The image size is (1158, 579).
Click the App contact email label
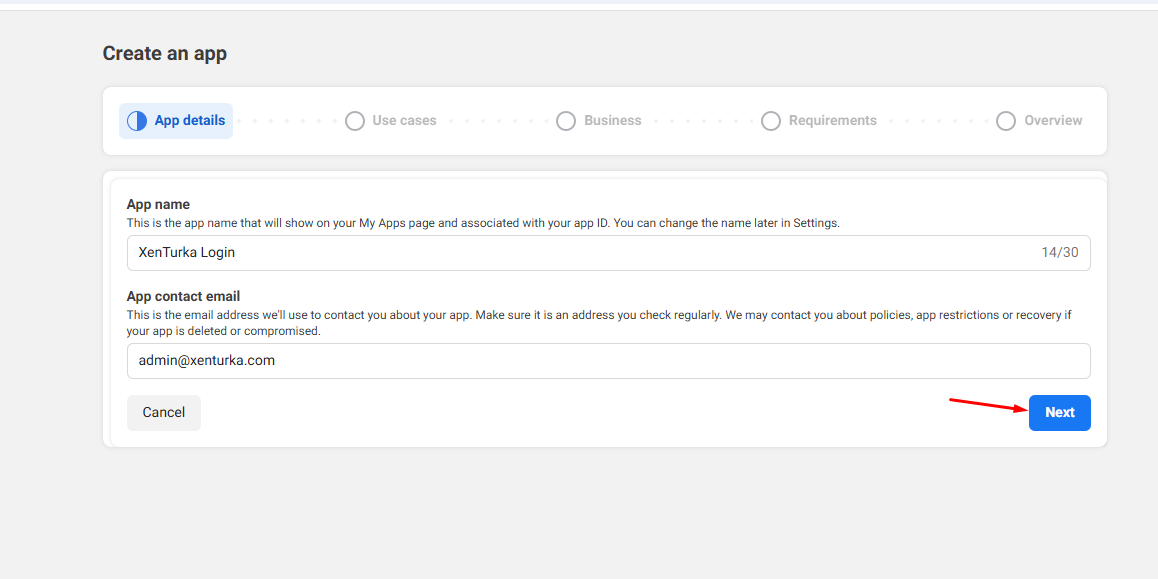(x=183, y=297)
